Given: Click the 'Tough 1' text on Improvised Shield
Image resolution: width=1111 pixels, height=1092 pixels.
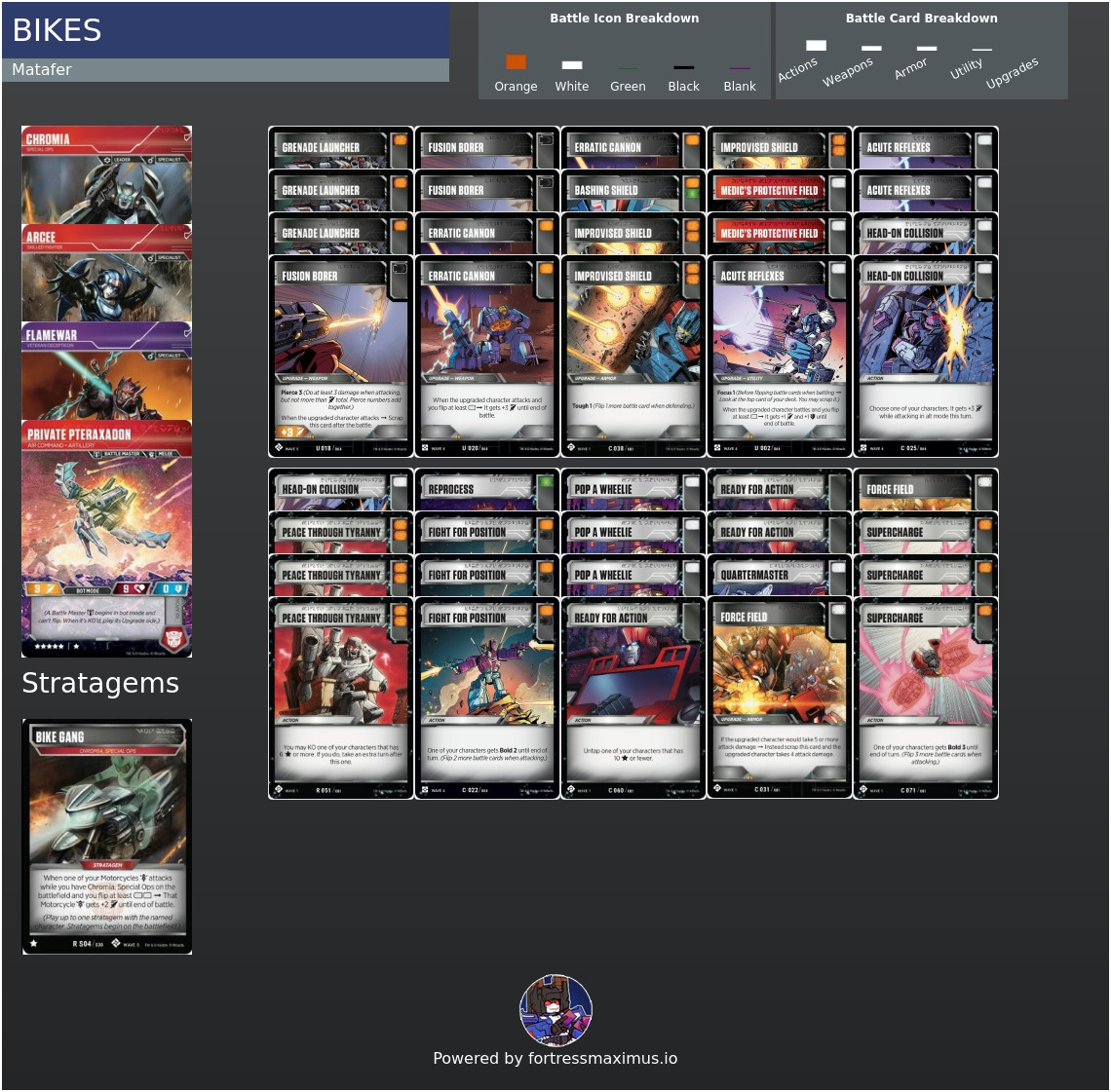Looking at the screenshot, I should pyautogui.click(x=582, y=406).
